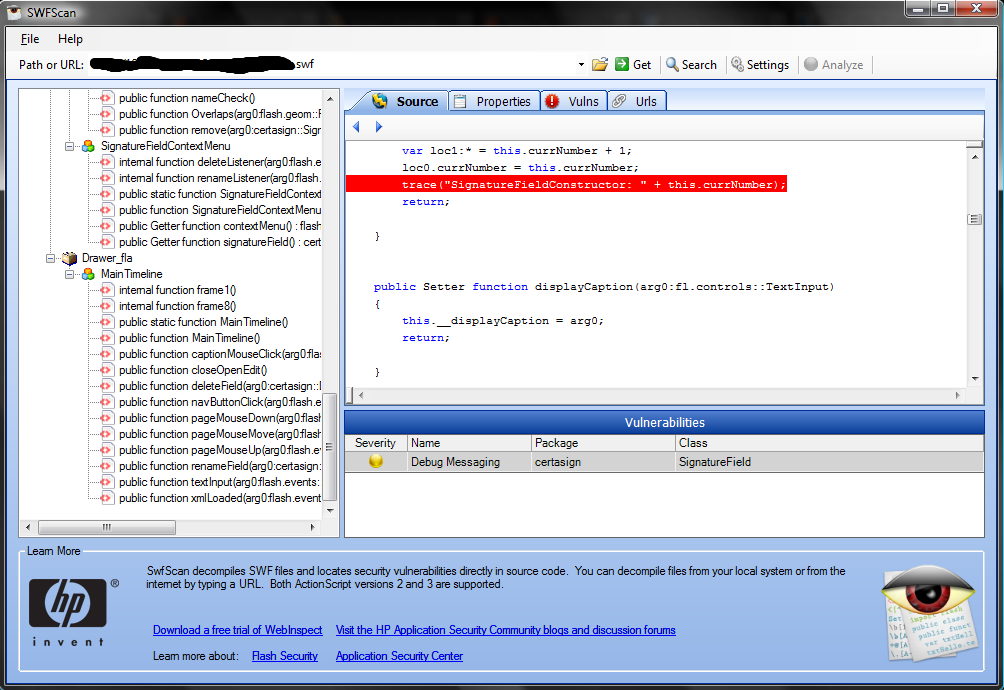Screen dimensions: 1004x690
Task: Select internal function frame8()
Action: tap(177, 306)
